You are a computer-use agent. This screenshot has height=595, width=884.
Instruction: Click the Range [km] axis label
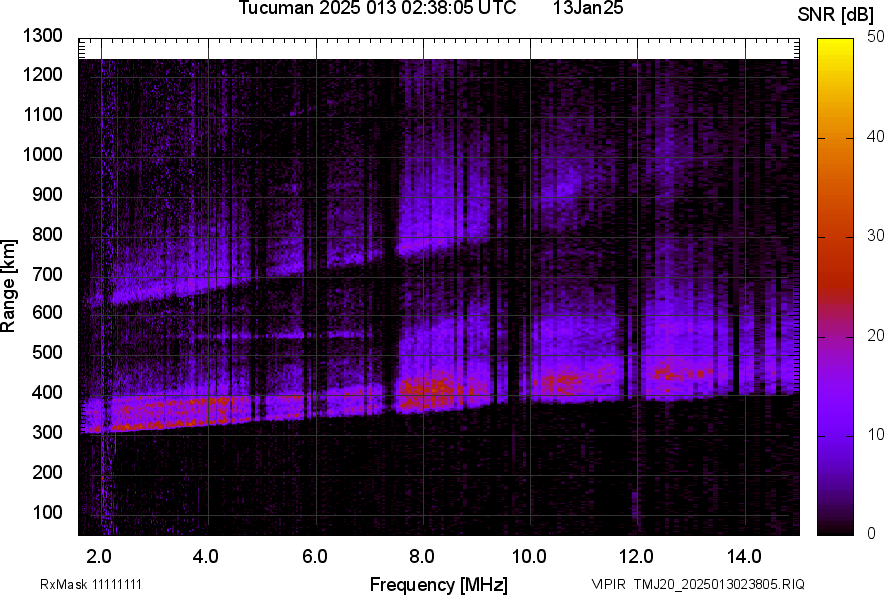[9, 287]
